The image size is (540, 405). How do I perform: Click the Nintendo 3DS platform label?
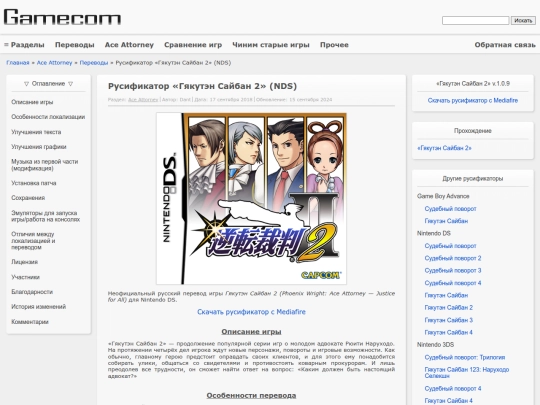[x=436, y=345]
